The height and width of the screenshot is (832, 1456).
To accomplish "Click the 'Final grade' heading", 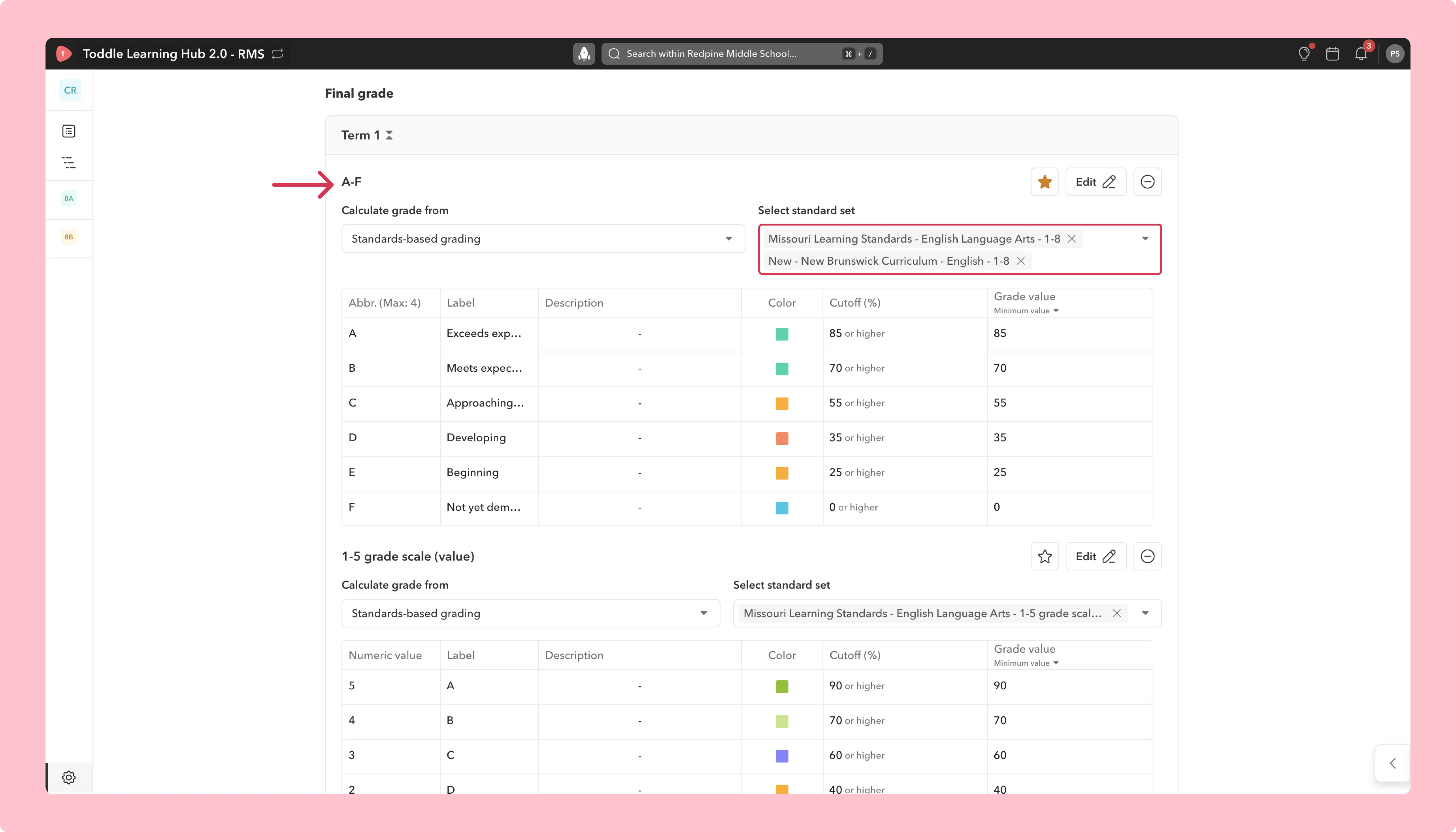I will [359, 93].
